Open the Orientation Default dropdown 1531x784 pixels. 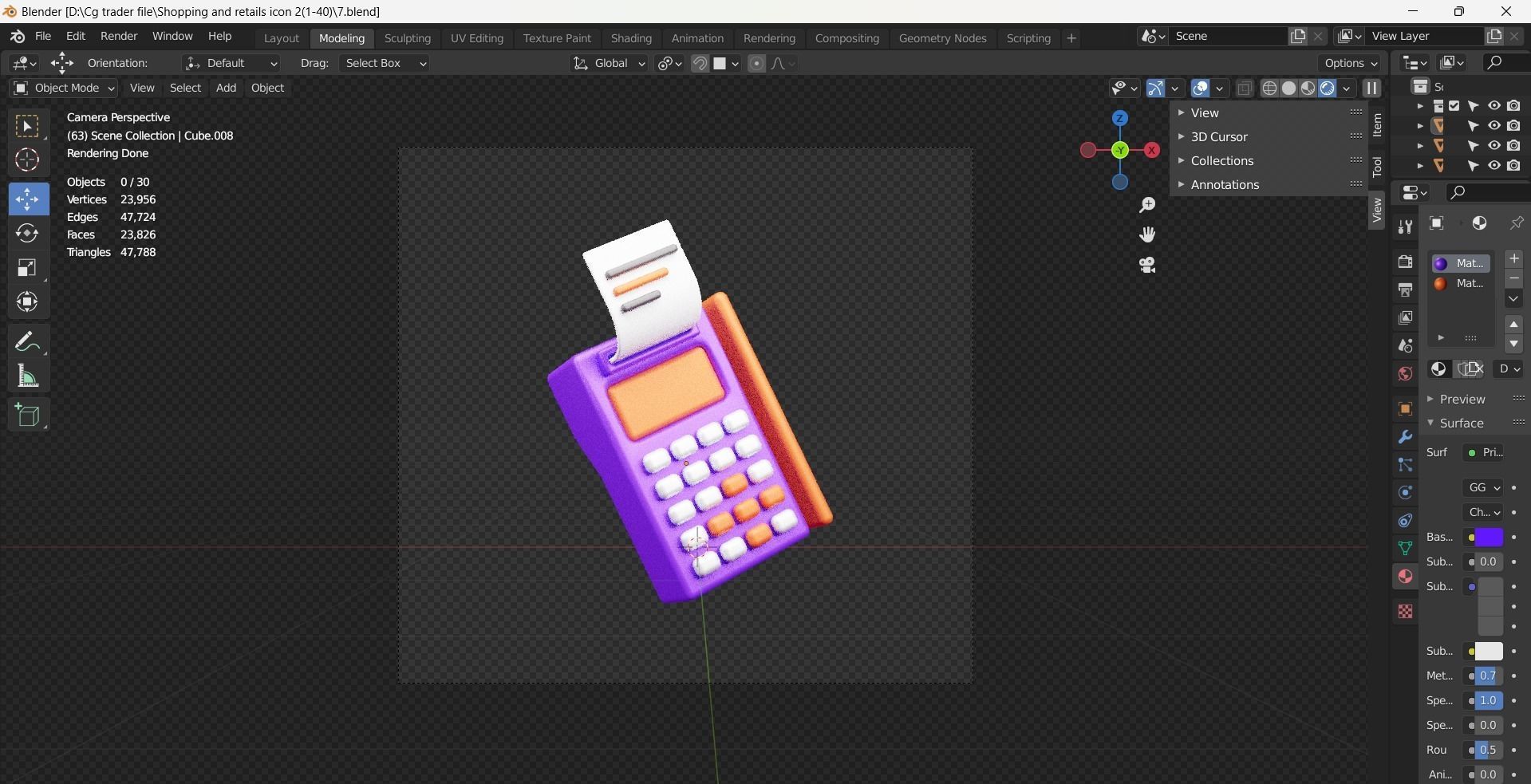(231, 63)
